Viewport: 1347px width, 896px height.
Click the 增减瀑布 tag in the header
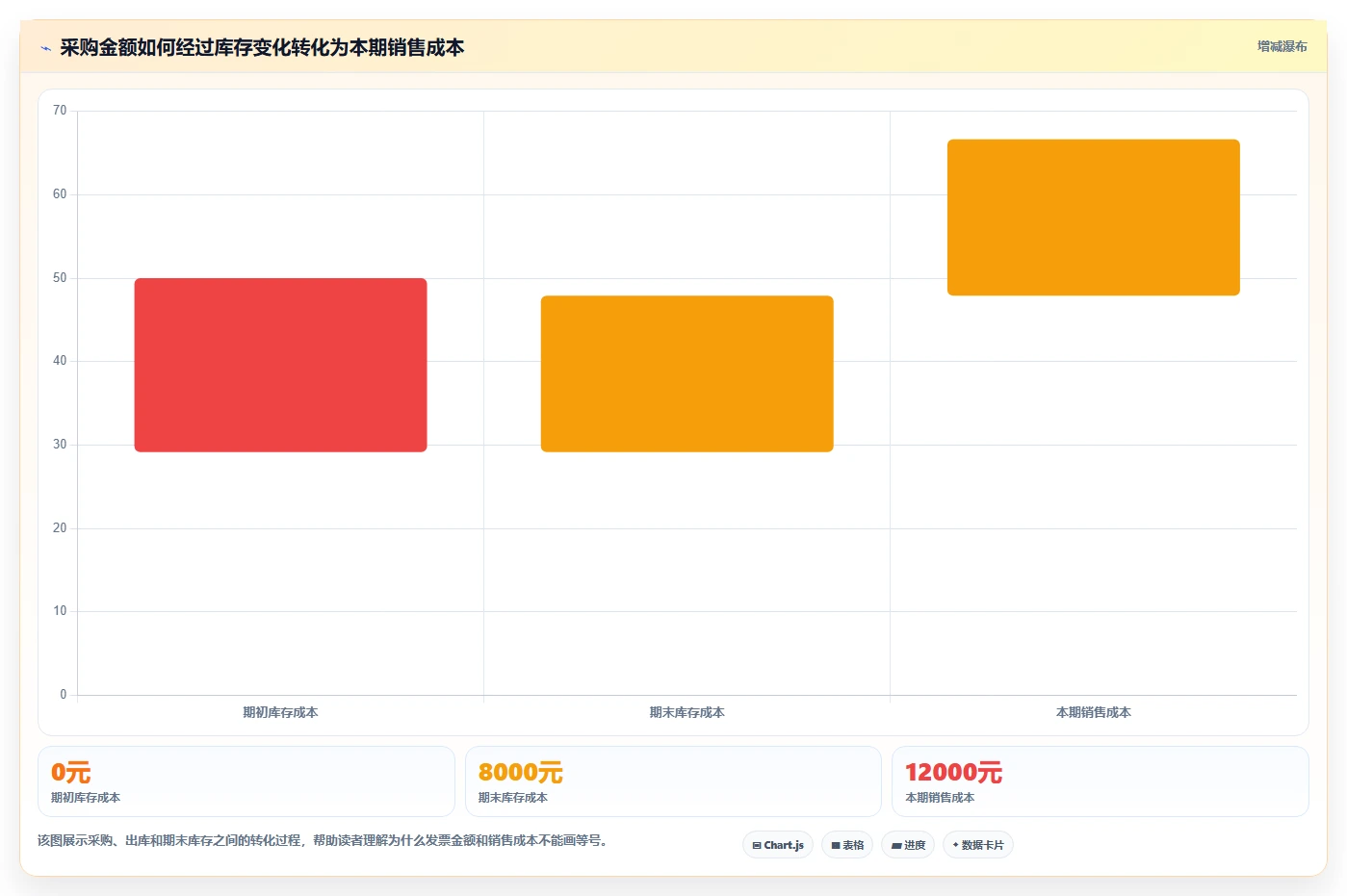[1282, 46]
